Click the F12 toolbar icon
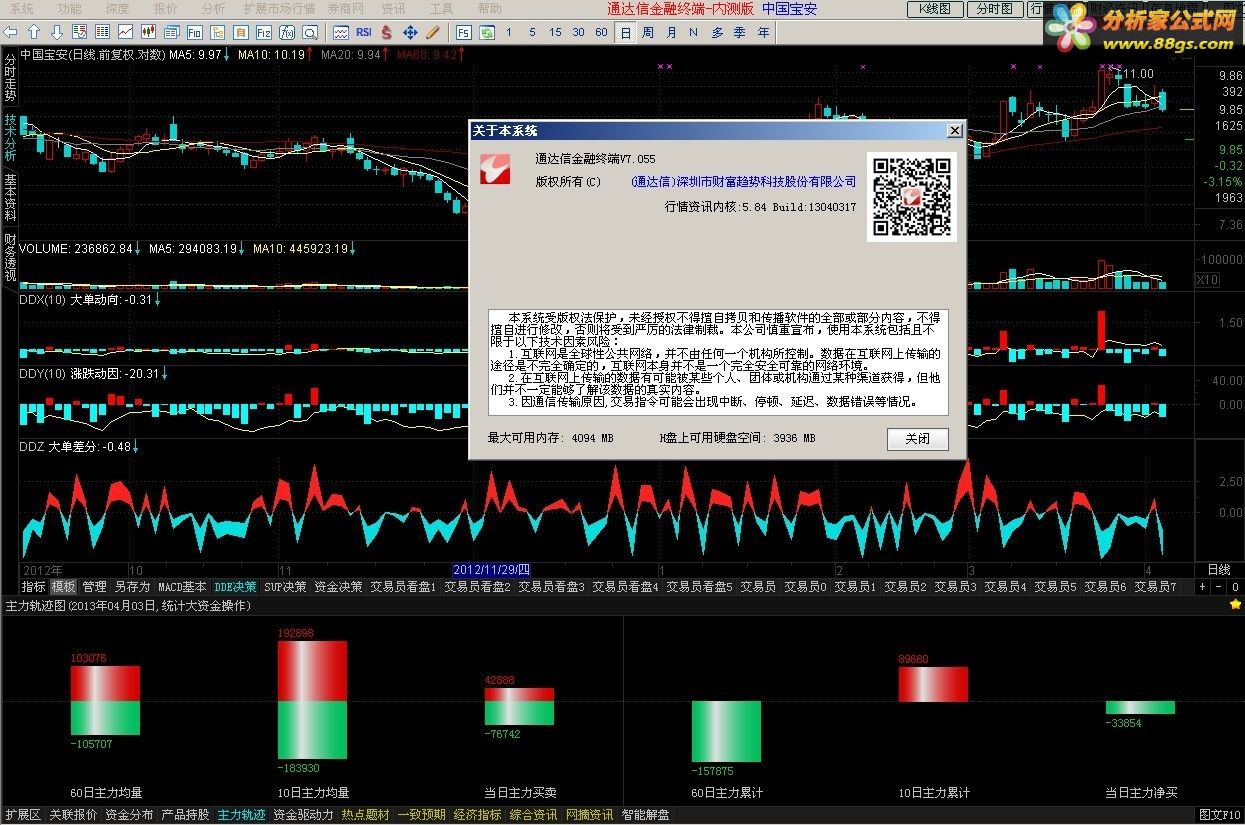This screenshot has height=825, width=1245. 264,32
